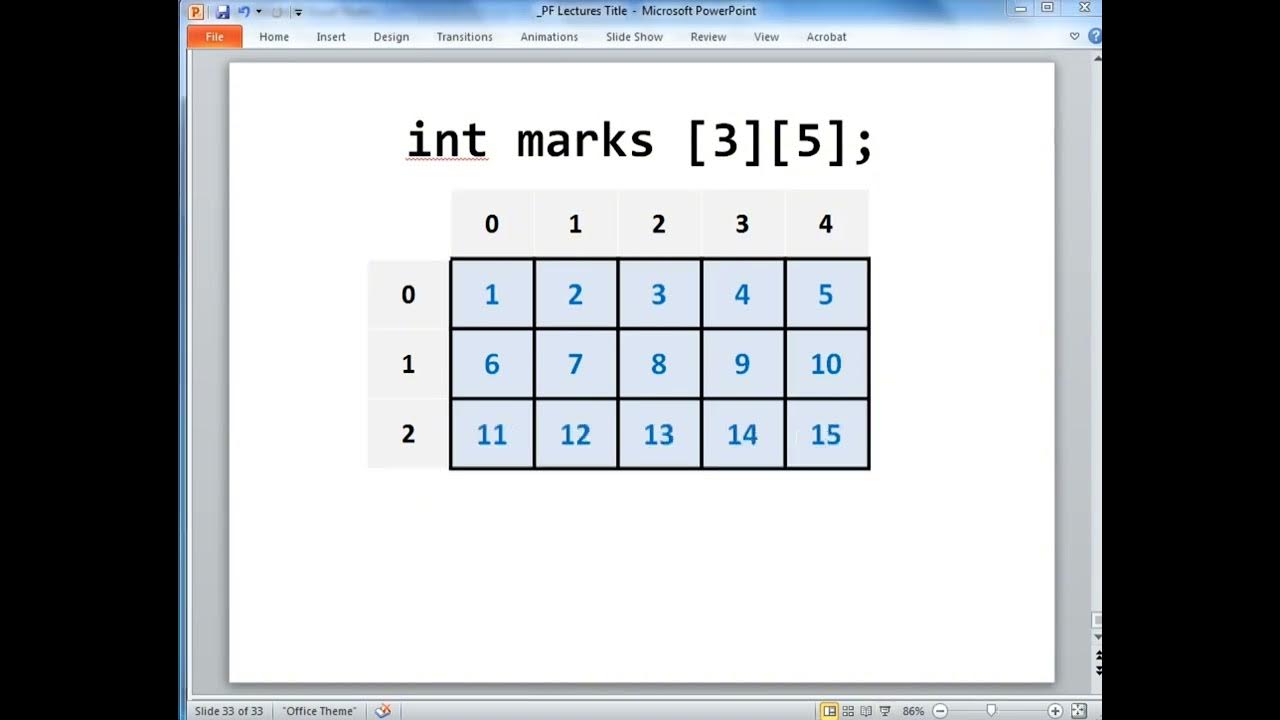Image resolution: width=1280 pixels, height=720 pixels.
Task: Click row header '2' in the table
Action: [x=408, y=434]
